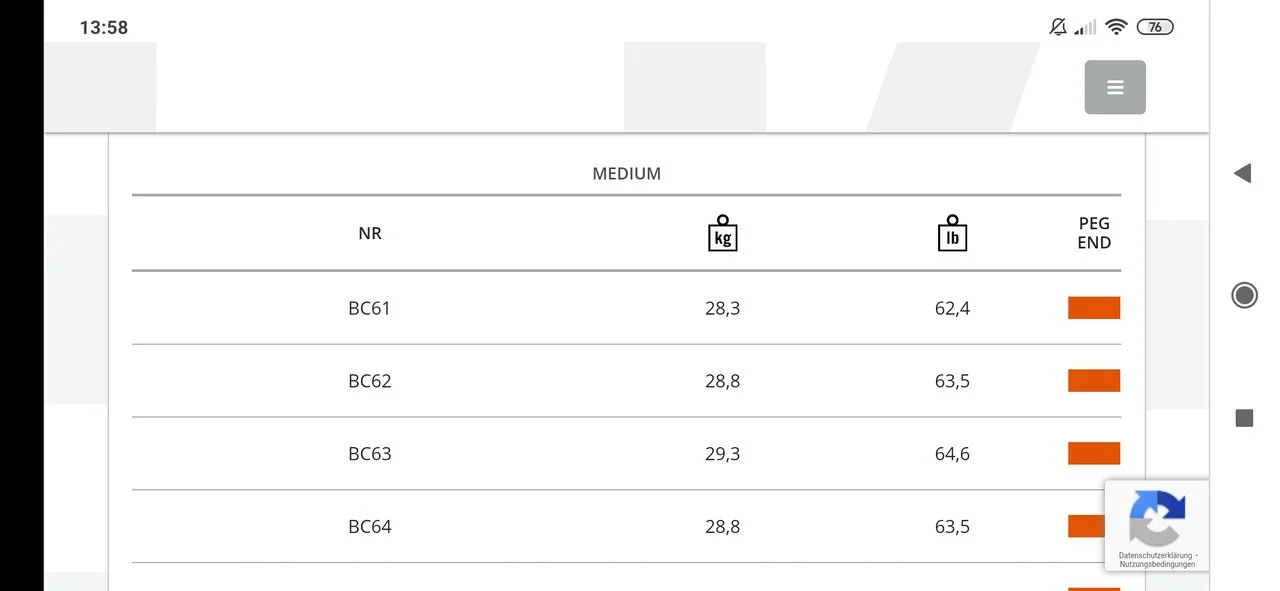Select the BC61 row number
Image resolution: width=1280 pixels, height=591 pixels.
pyautogui.click(x=369, y=308)
